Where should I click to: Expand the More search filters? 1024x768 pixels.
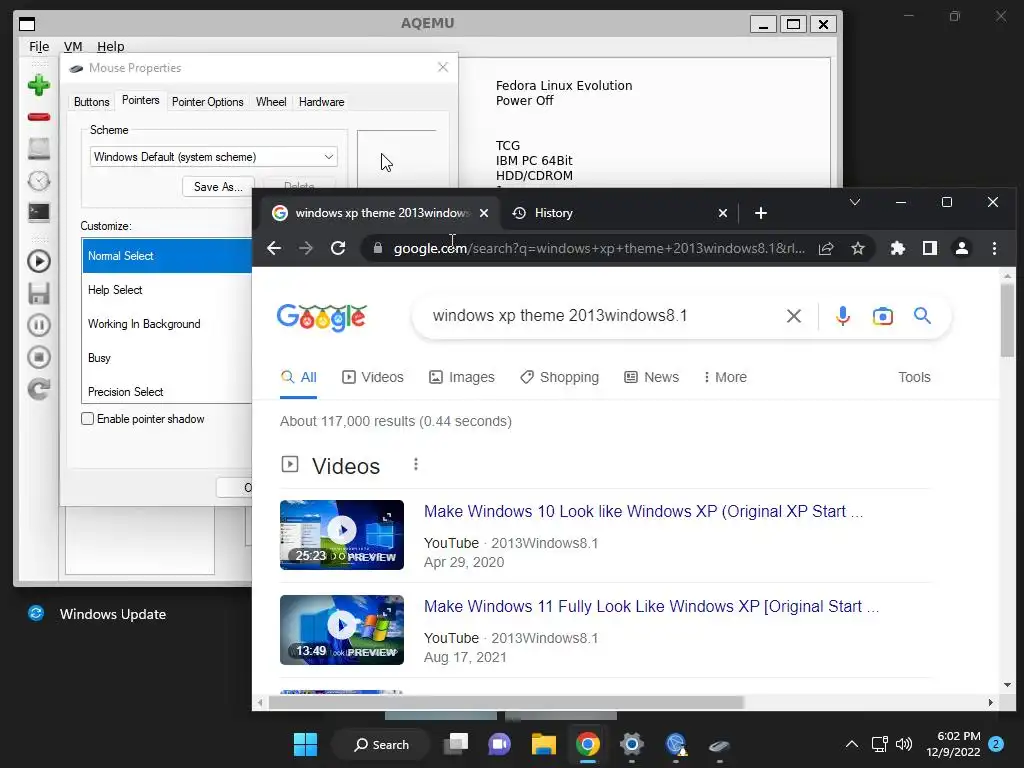pos(725,377)
